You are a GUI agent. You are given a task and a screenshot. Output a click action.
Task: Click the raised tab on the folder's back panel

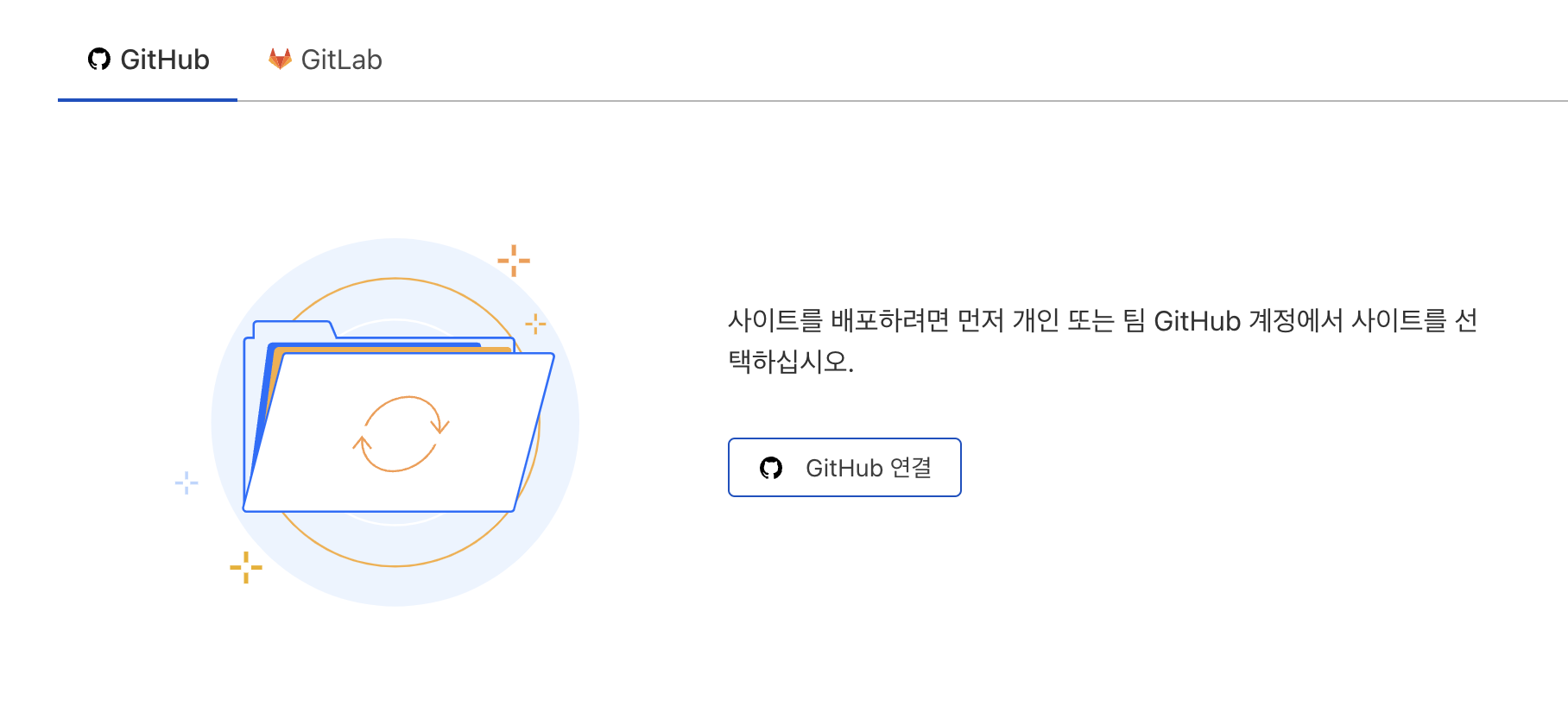click(x=294, y=329)
